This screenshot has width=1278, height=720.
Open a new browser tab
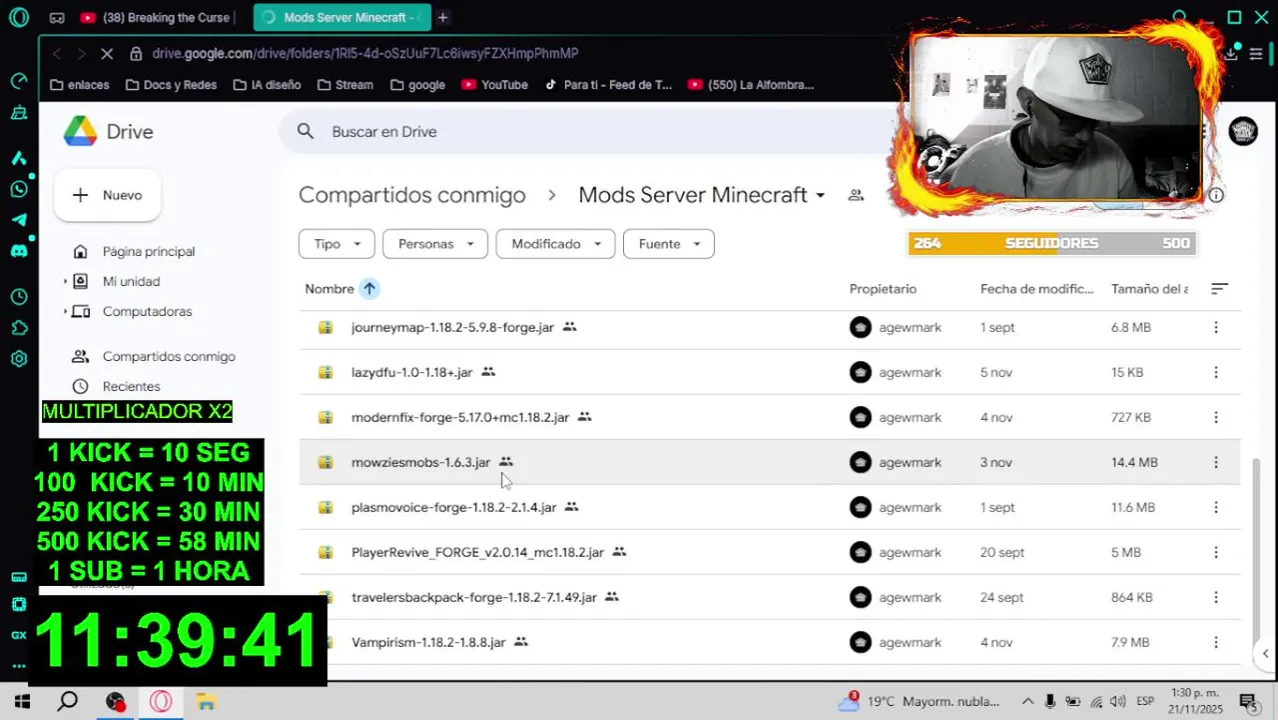(x=442, y=17)
